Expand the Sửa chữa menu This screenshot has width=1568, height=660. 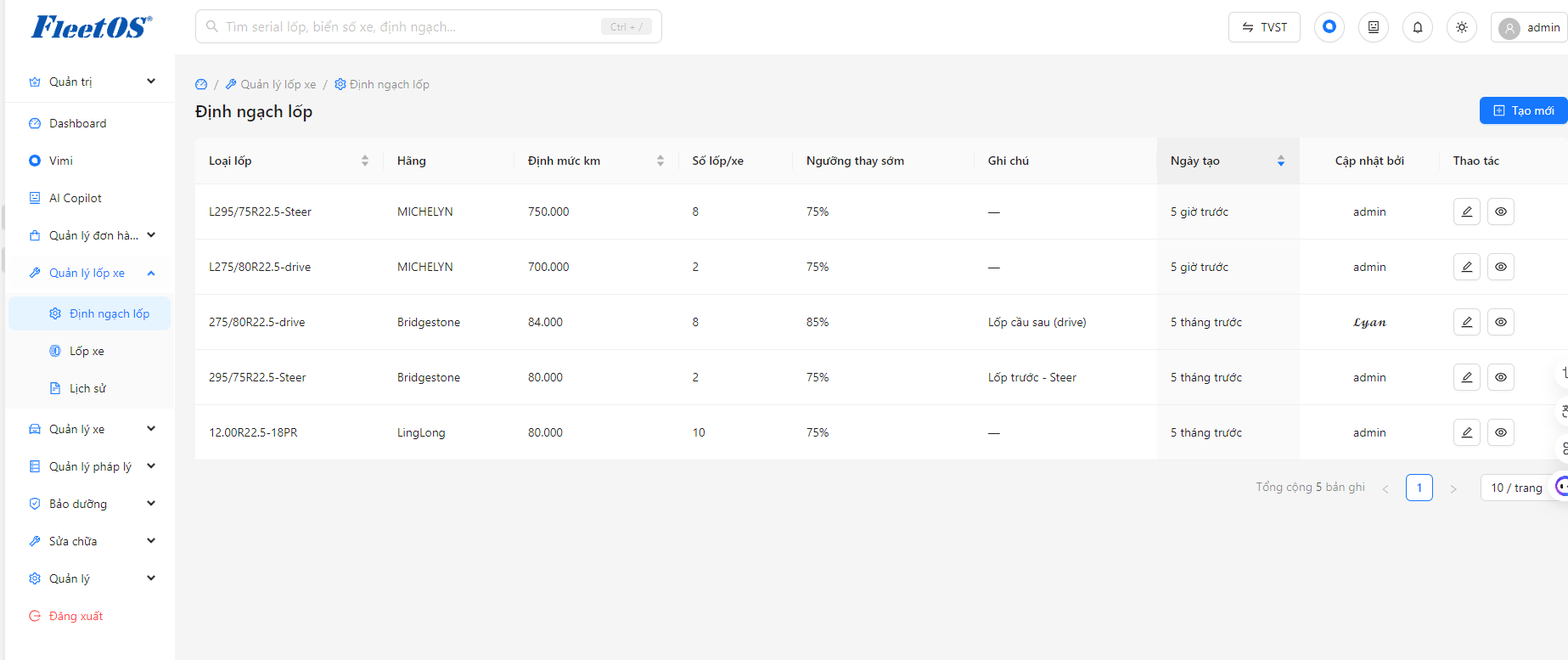(92, 541)
